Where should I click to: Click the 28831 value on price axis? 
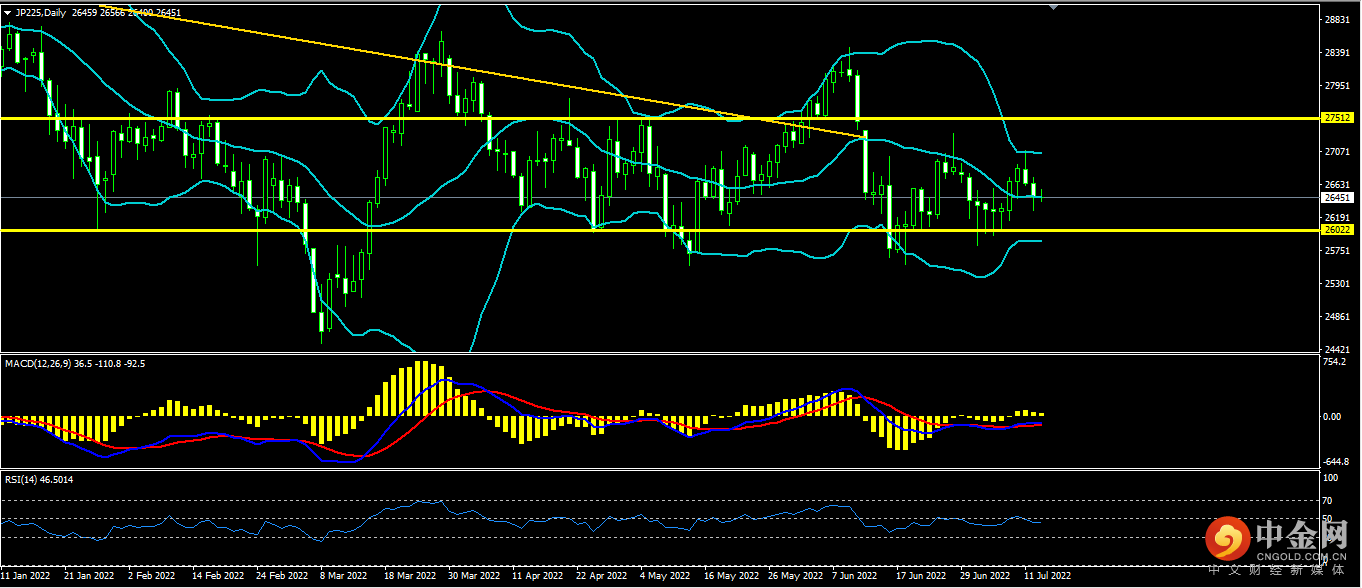[x=1336, y=20]
